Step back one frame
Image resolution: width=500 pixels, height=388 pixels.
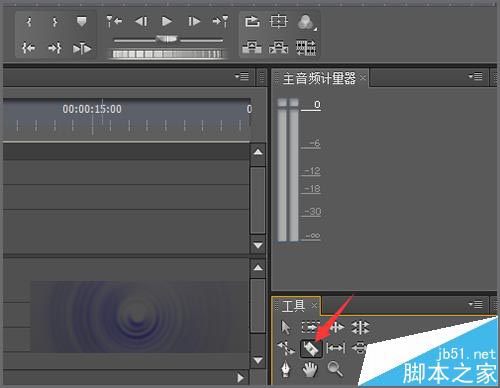[x=141, y=22]
